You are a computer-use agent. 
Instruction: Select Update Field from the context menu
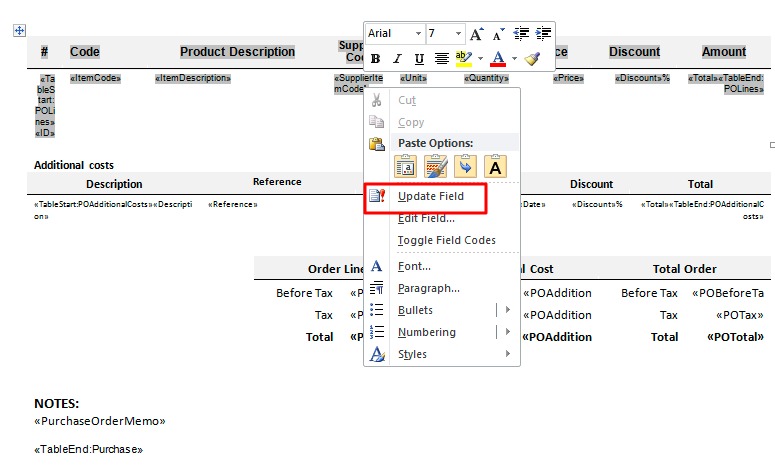tap(431, 197)
